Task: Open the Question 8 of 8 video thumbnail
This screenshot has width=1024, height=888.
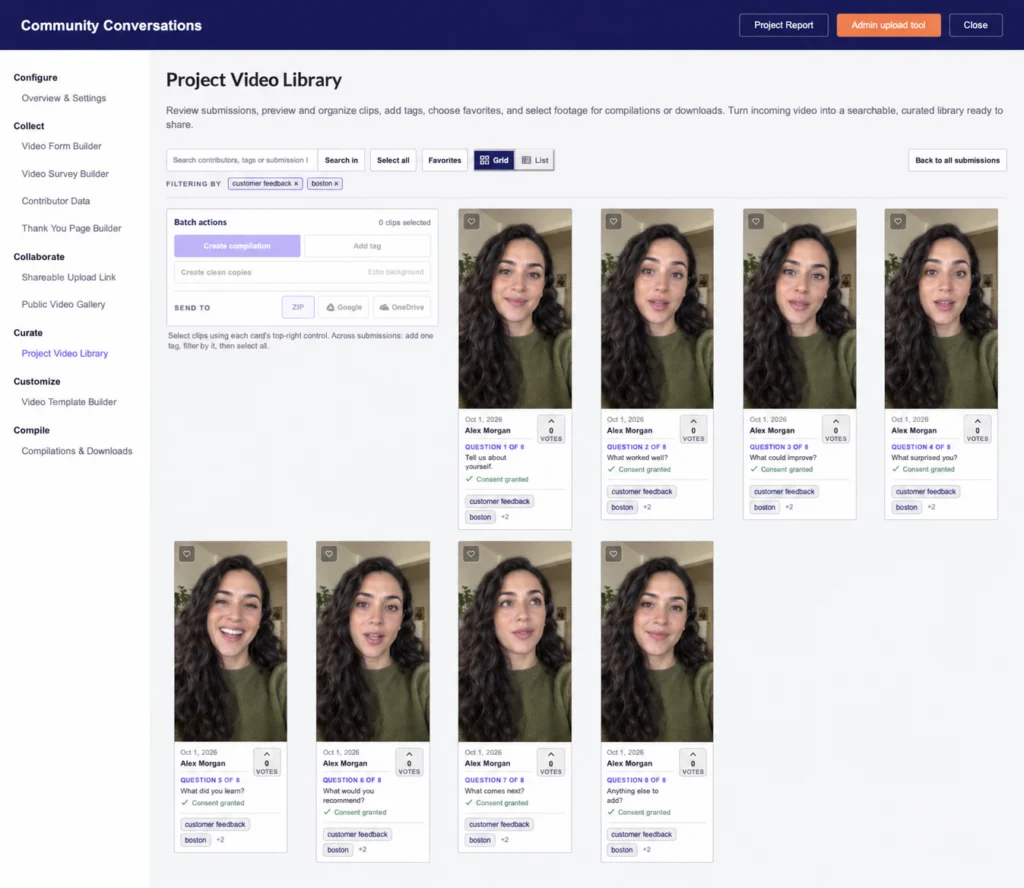Action: click(657, 641)
